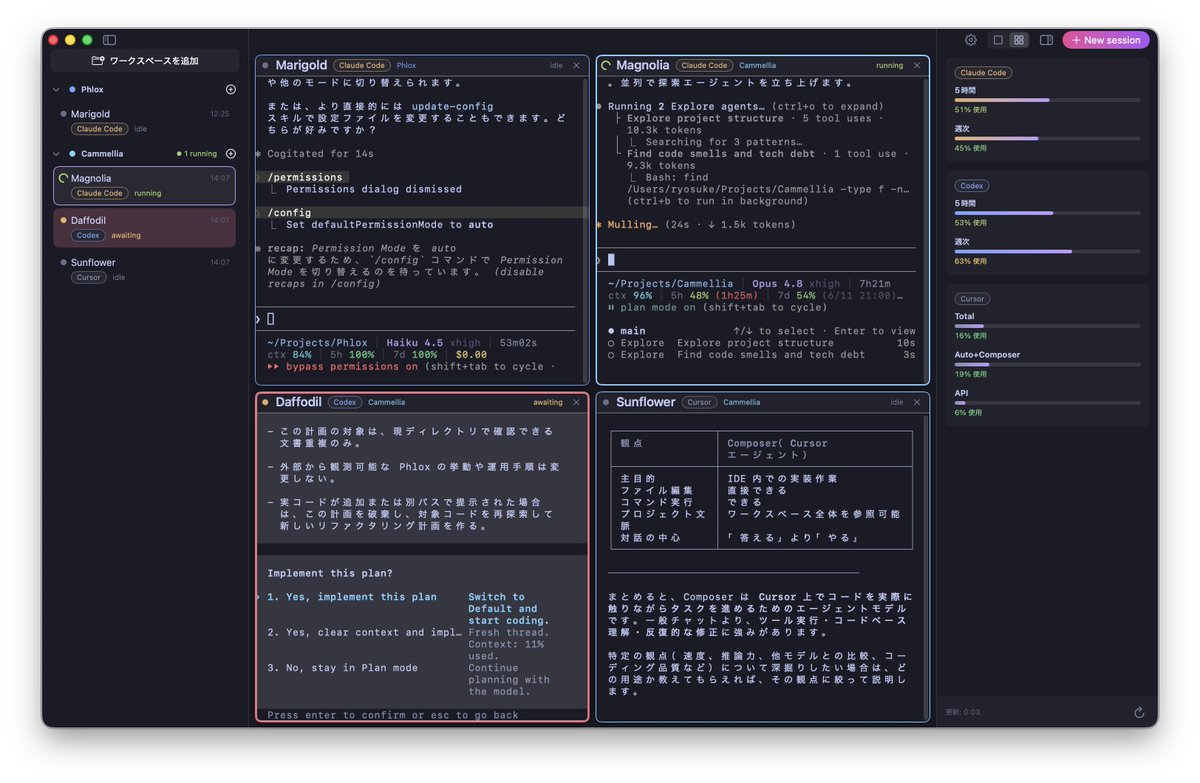This screenshot has height=783, width=1200.
Task: Select Sunflower session in sidebar
Action: pyautogui.click(x=145, y=269)
